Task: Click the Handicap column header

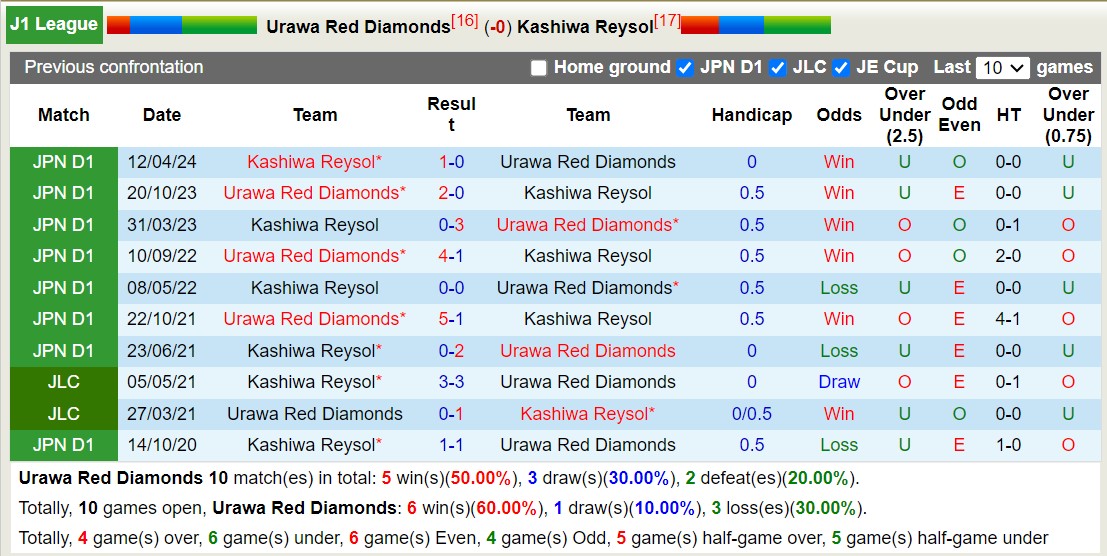Action: pyautogui.click(x=752, y=115)
